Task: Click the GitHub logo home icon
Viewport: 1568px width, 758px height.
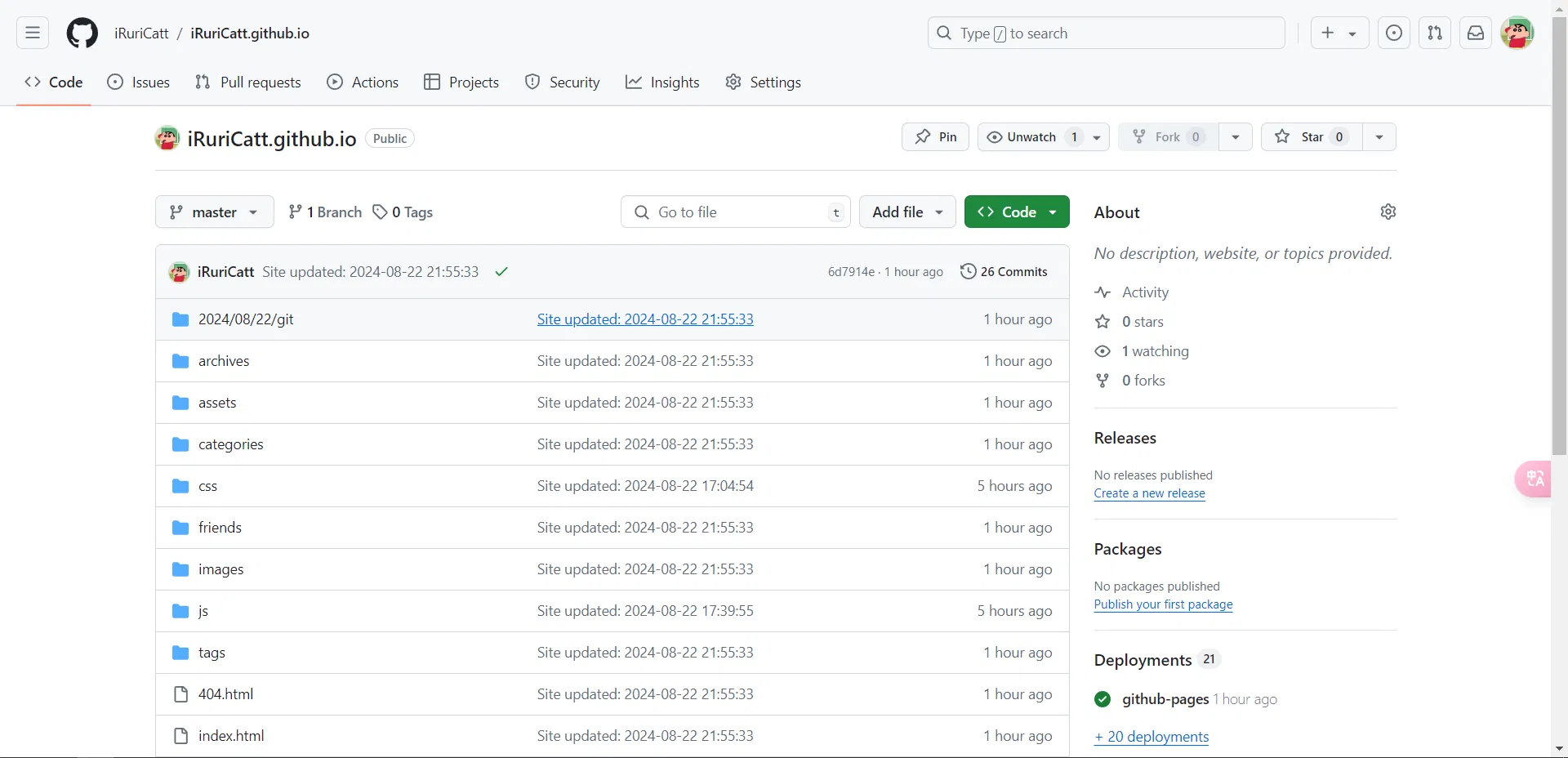Action: (82, 33)
